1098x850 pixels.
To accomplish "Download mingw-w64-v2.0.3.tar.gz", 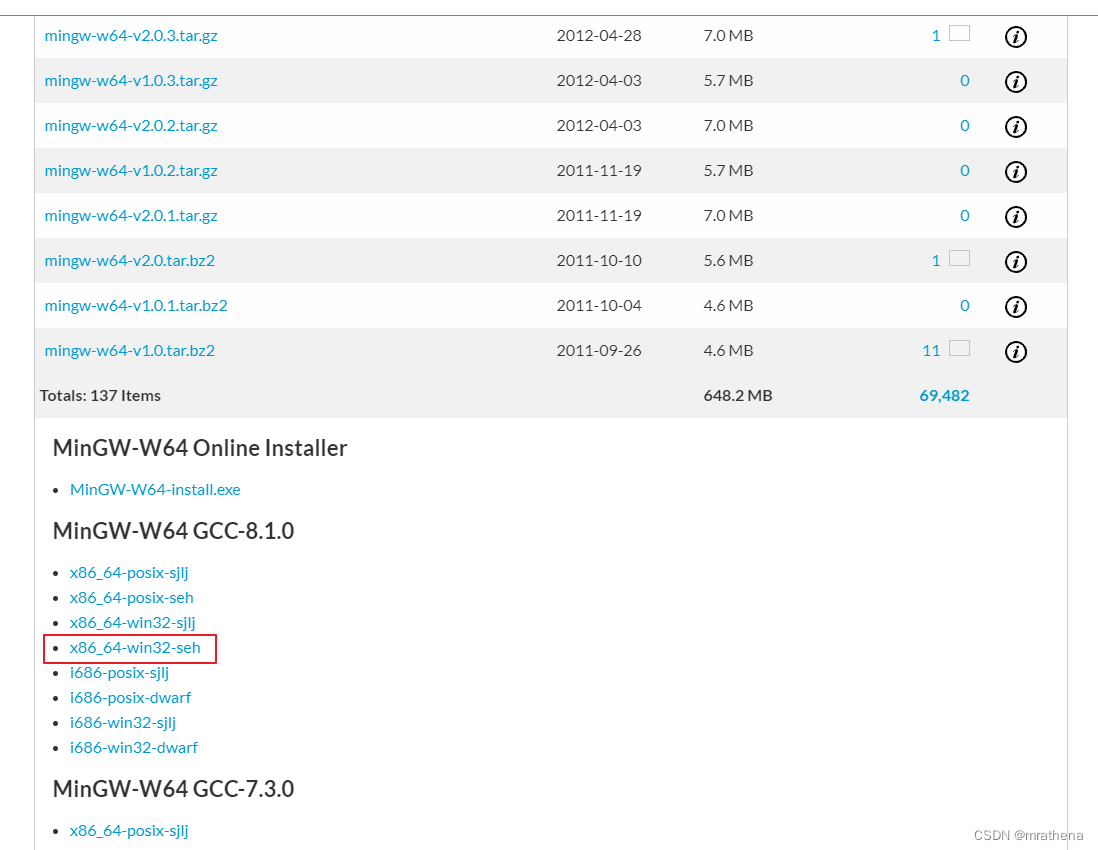I will (131, 36).
